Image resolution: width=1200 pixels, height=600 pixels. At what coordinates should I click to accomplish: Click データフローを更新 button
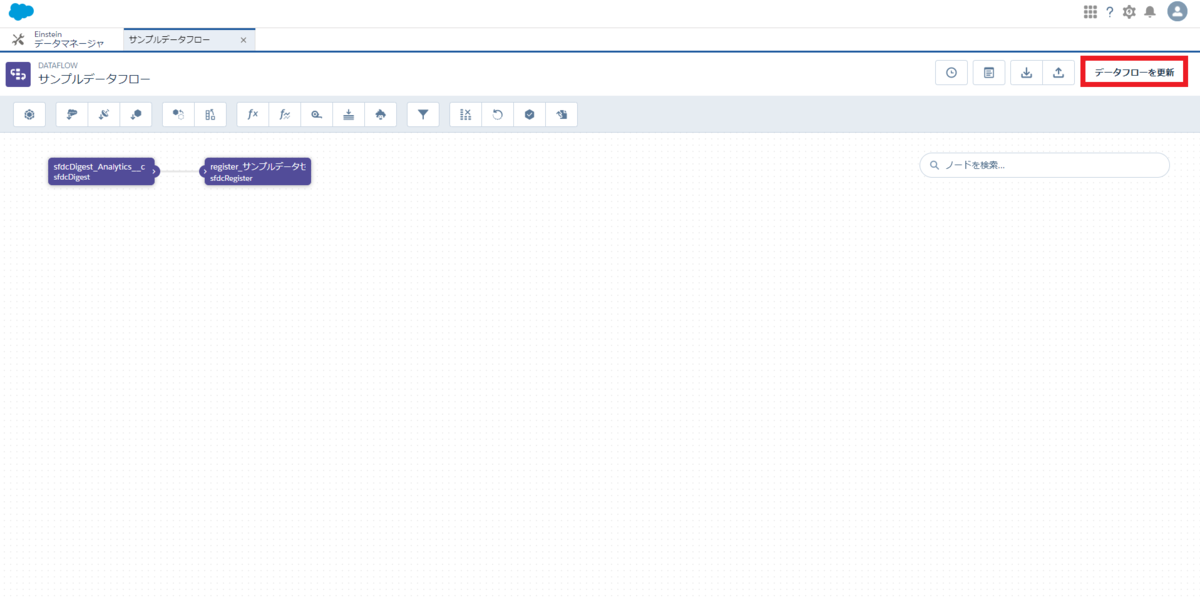tap(1134, 73)
